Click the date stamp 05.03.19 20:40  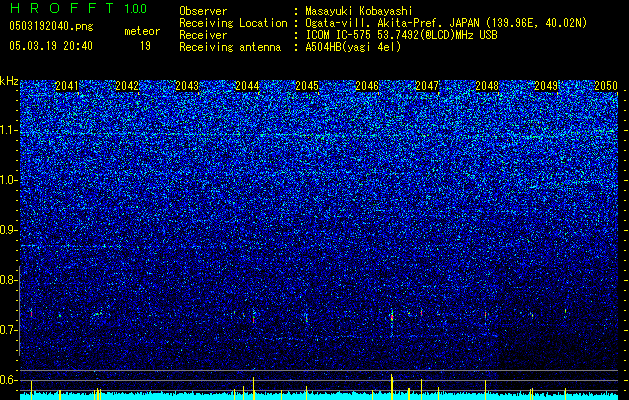click(51, 46)
